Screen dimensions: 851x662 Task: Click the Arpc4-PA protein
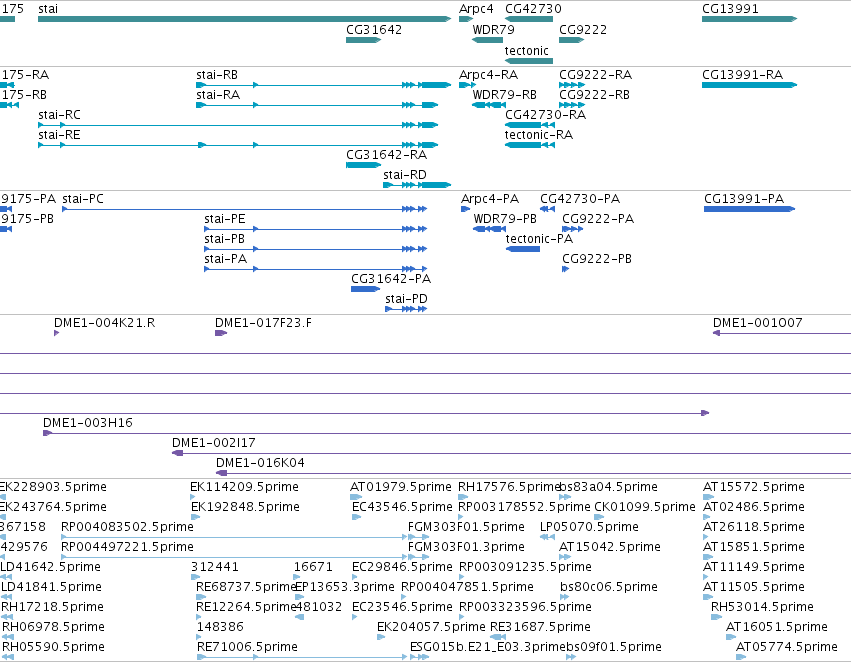tap(466, 209)
